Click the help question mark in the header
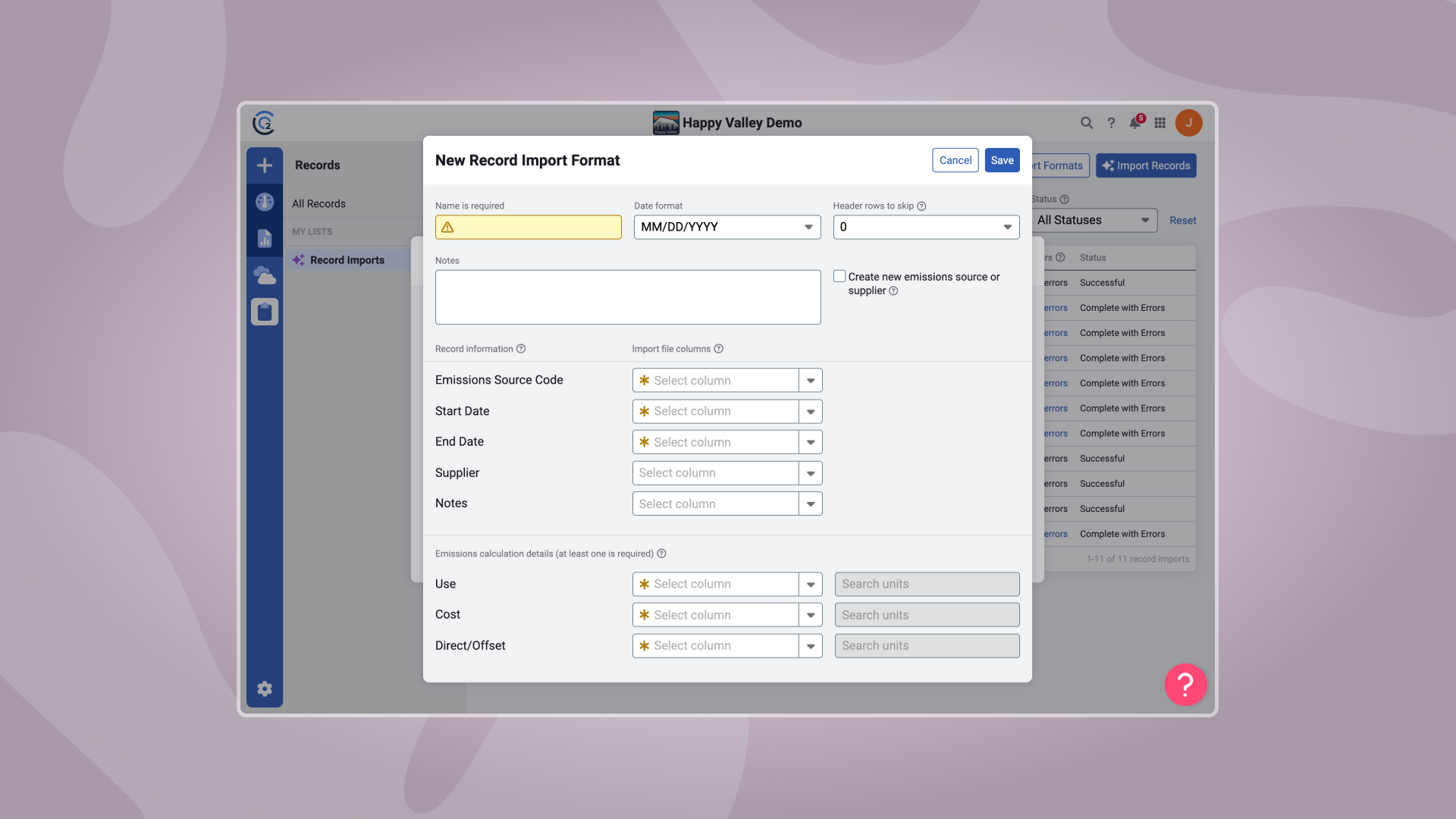The image size is (1456, 819). (1111, 122)
